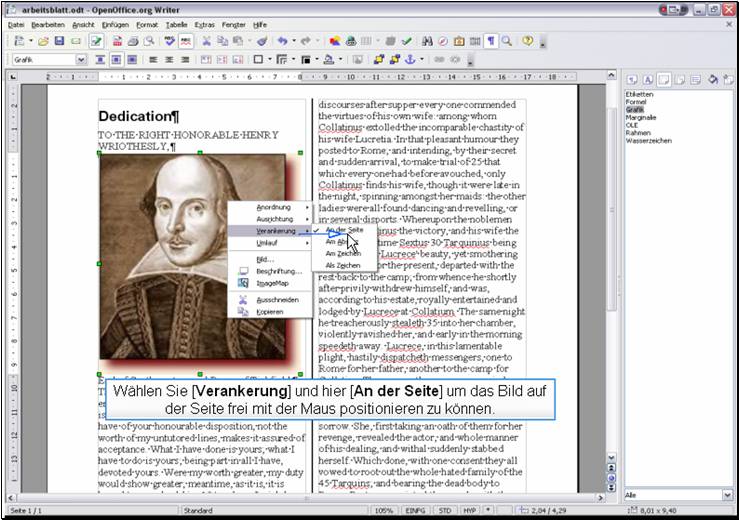Image resolution: width=739 pixels, height=520 pixels.
Task: Click the anchor icon in the image toolbar
Action: coord(410,60)
